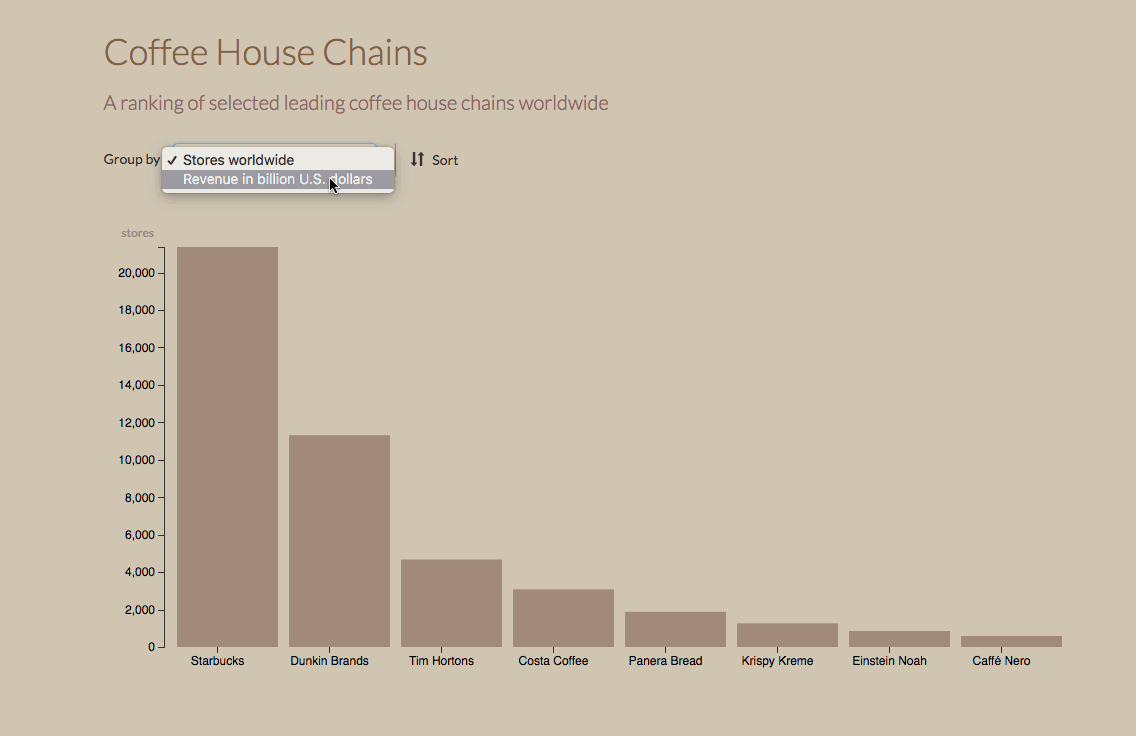Click the Sort button label
1136x736 pixels.
445,160
